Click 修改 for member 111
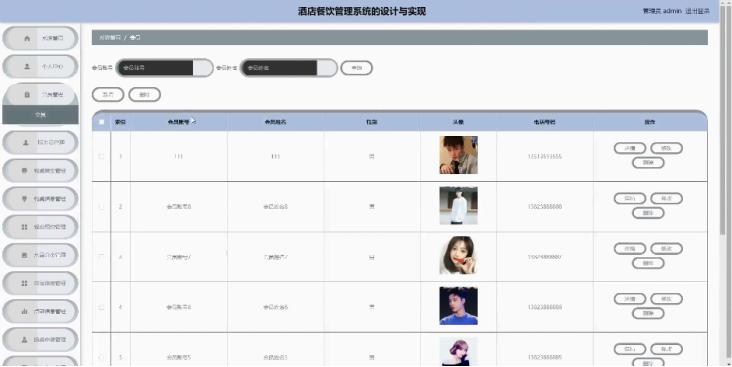This screenshot has height=367, width=732. (667, 148)
